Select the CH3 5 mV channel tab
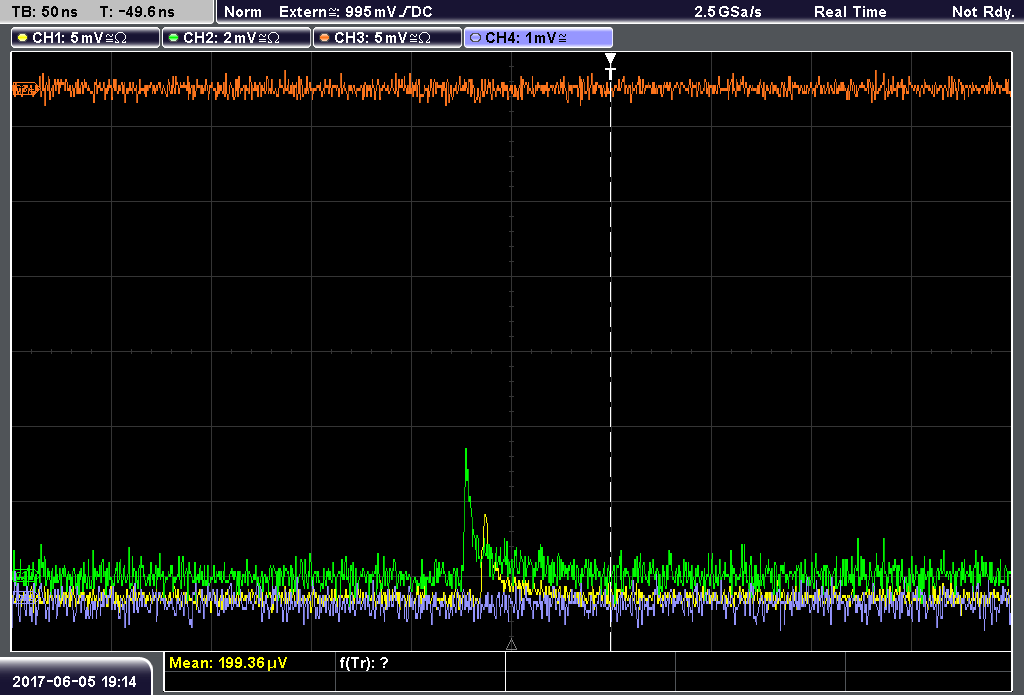Screen dimensions: 1024x695 tap(387, 38)
